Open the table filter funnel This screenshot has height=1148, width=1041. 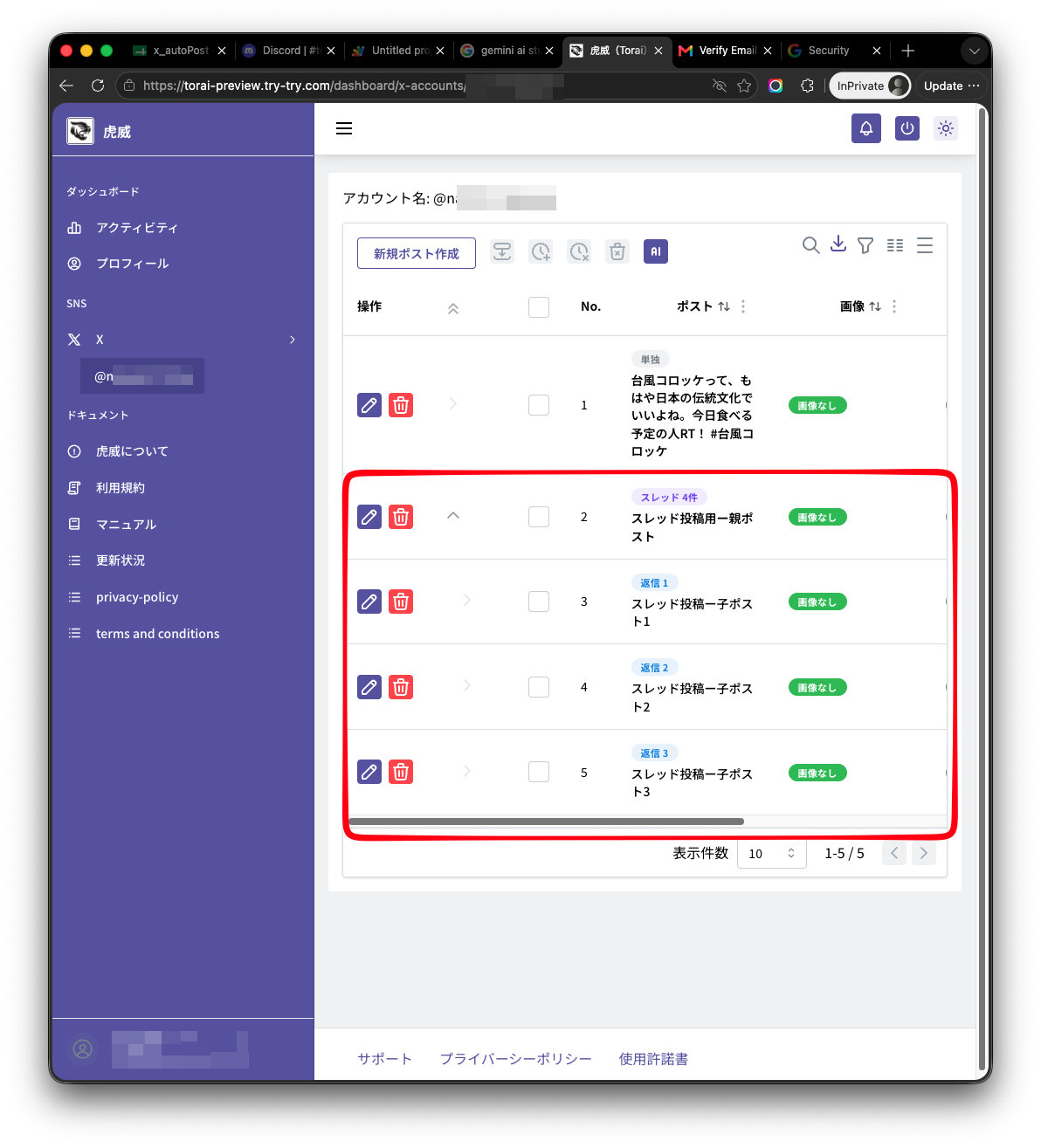pos(865,245)
